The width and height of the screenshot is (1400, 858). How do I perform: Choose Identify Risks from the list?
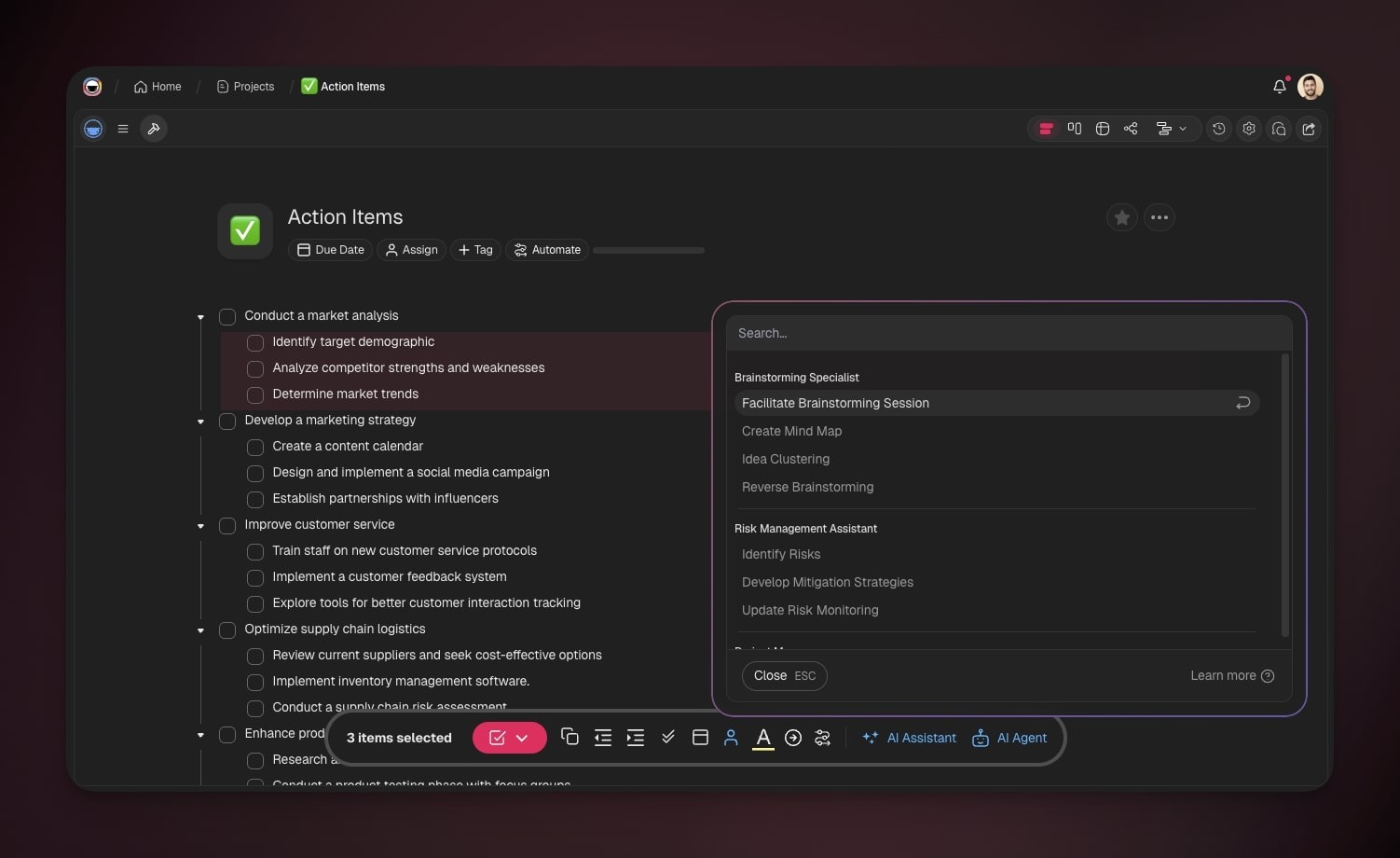click(781, 554)
